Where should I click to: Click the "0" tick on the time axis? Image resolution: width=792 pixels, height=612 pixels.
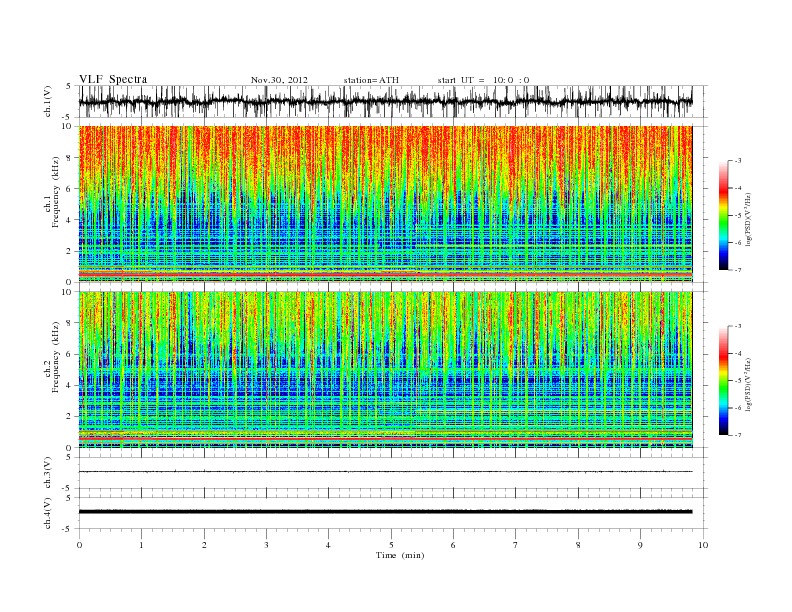79,545
